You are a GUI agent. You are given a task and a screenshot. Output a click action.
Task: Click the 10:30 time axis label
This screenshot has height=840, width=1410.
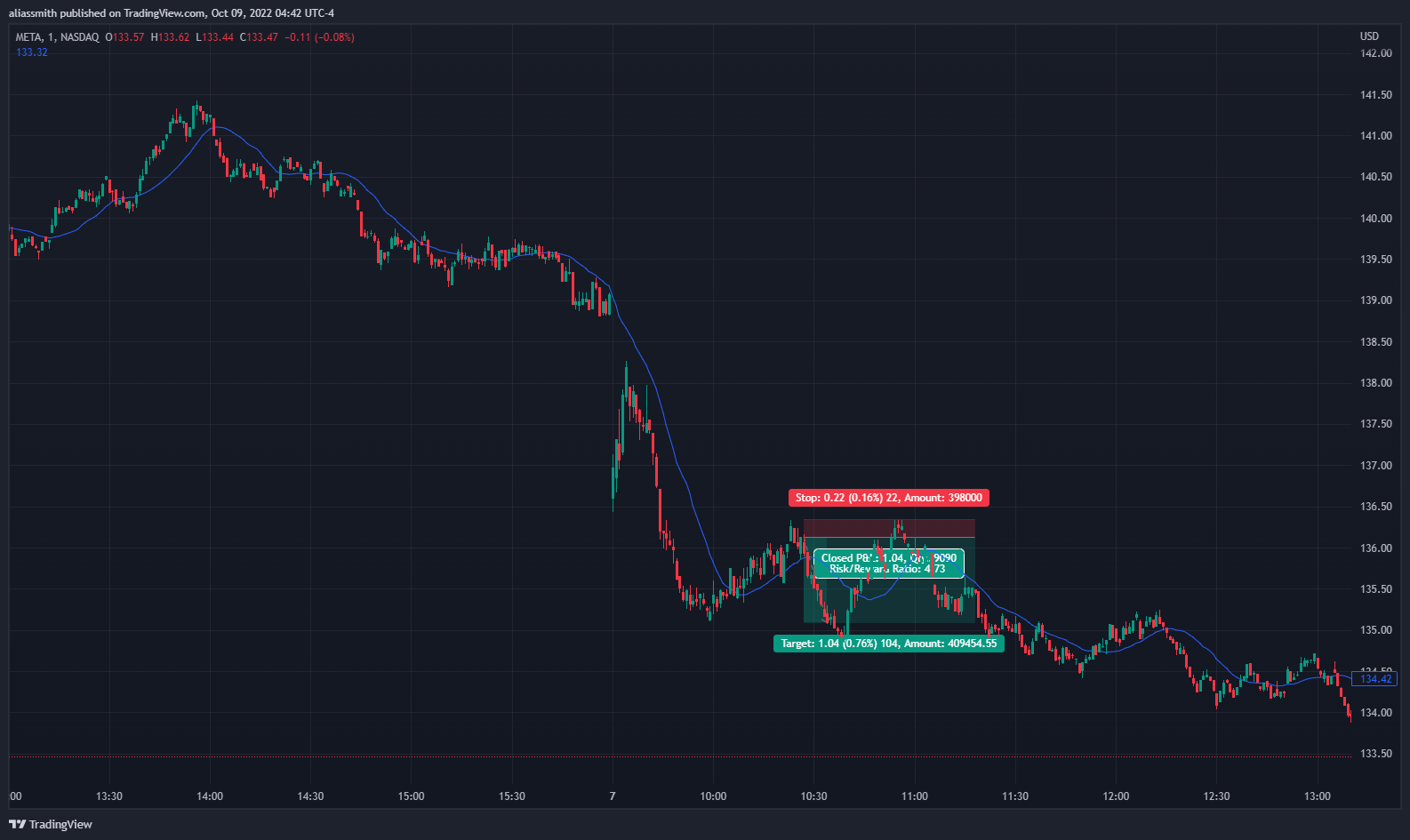pos(813,796)
